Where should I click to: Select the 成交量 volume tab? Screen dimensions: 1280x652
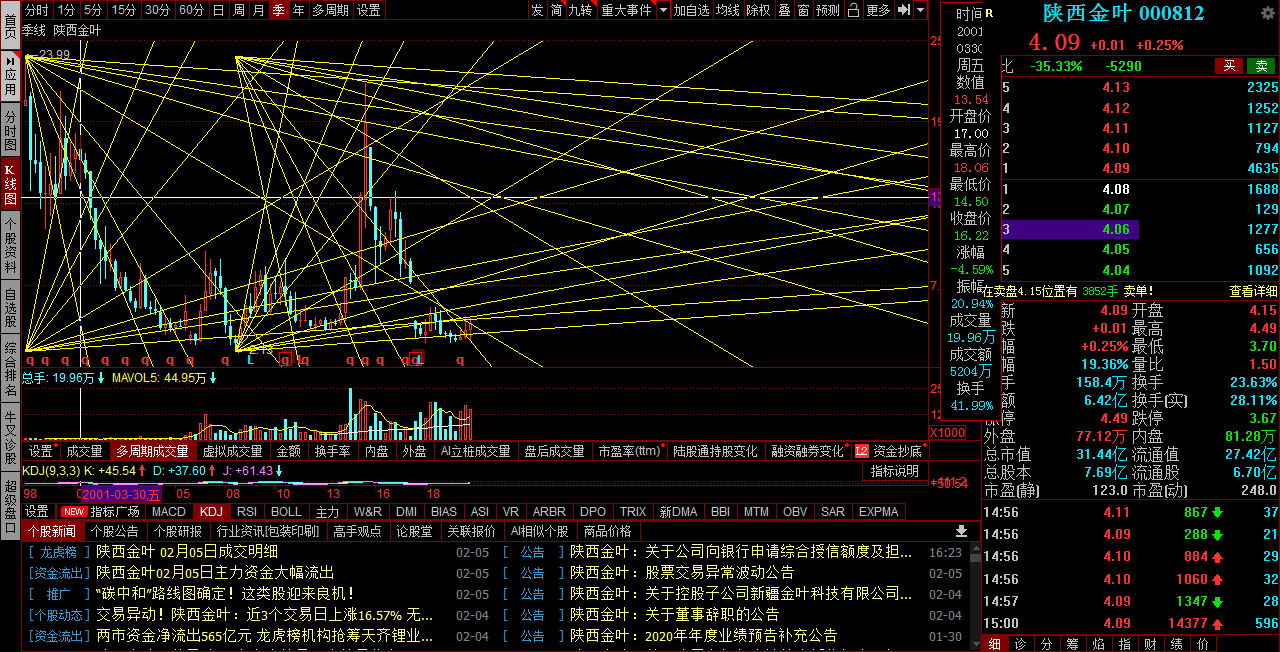84,451
